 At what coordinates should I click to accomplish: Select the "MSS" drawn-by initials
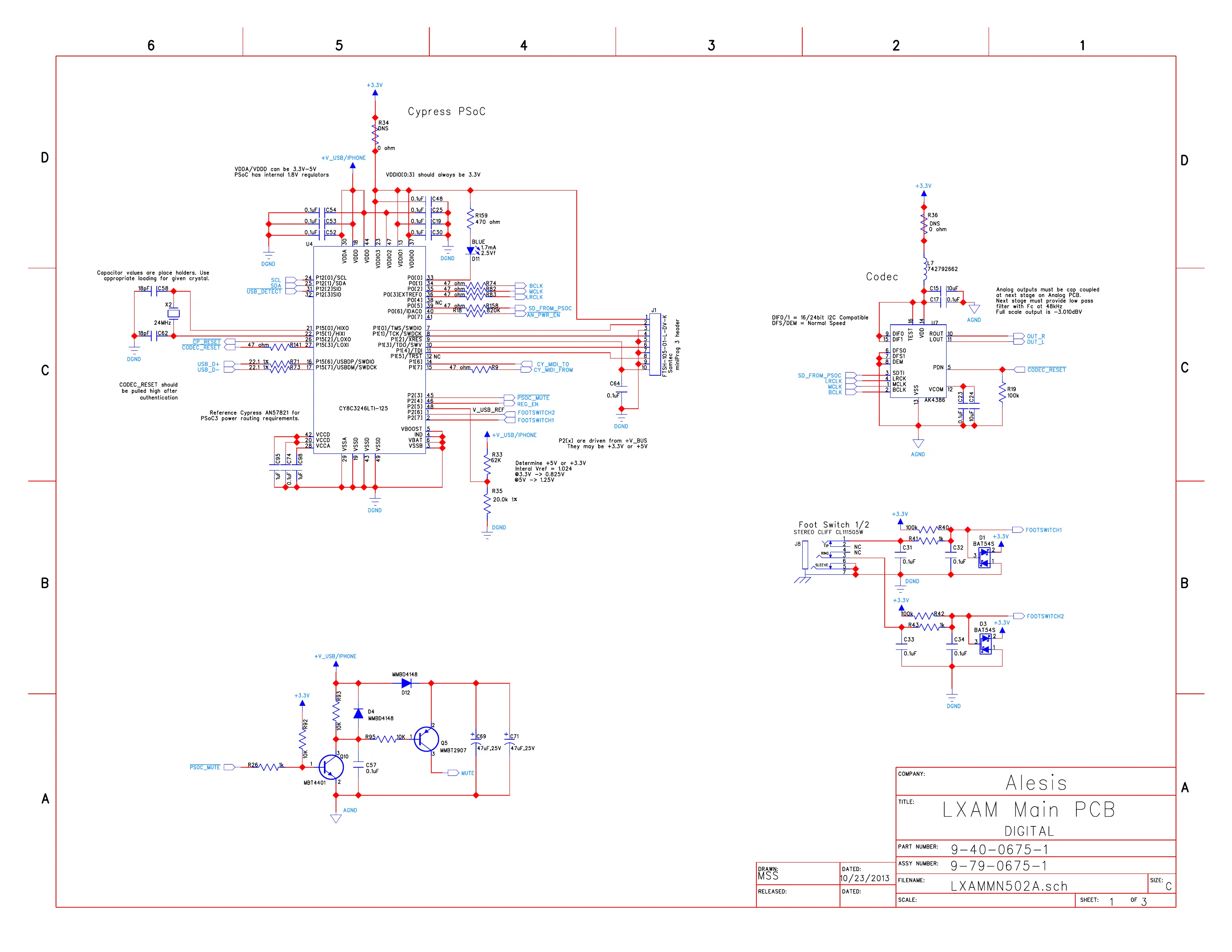coord(768,876)
